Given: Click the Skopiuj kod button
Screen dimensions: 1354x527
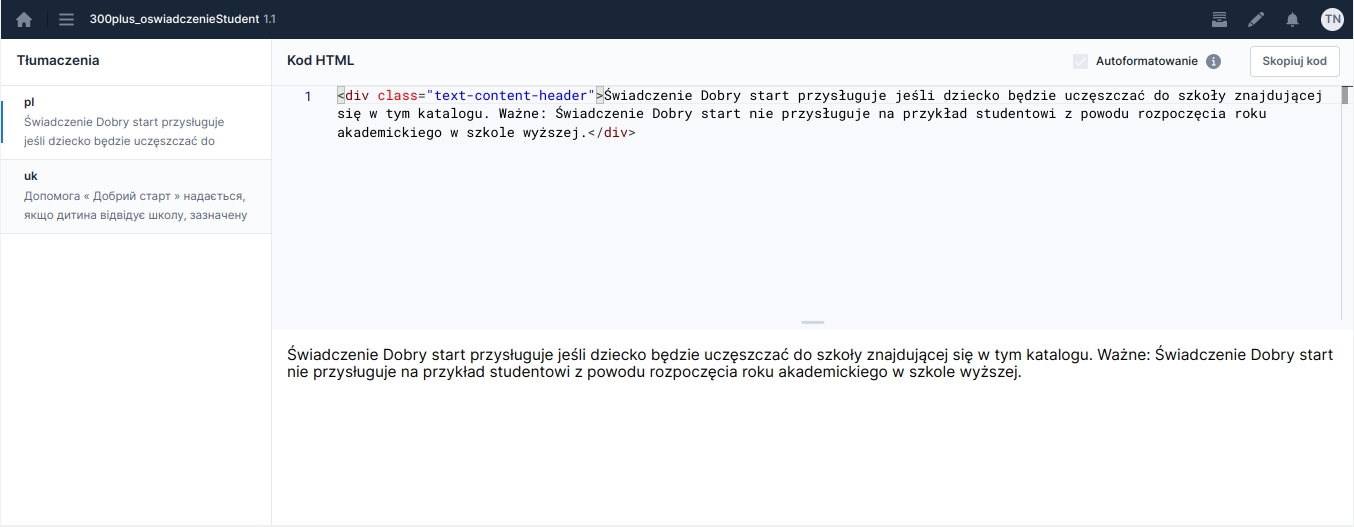Looking at the screenshot, I should (x=1294, y=61).
